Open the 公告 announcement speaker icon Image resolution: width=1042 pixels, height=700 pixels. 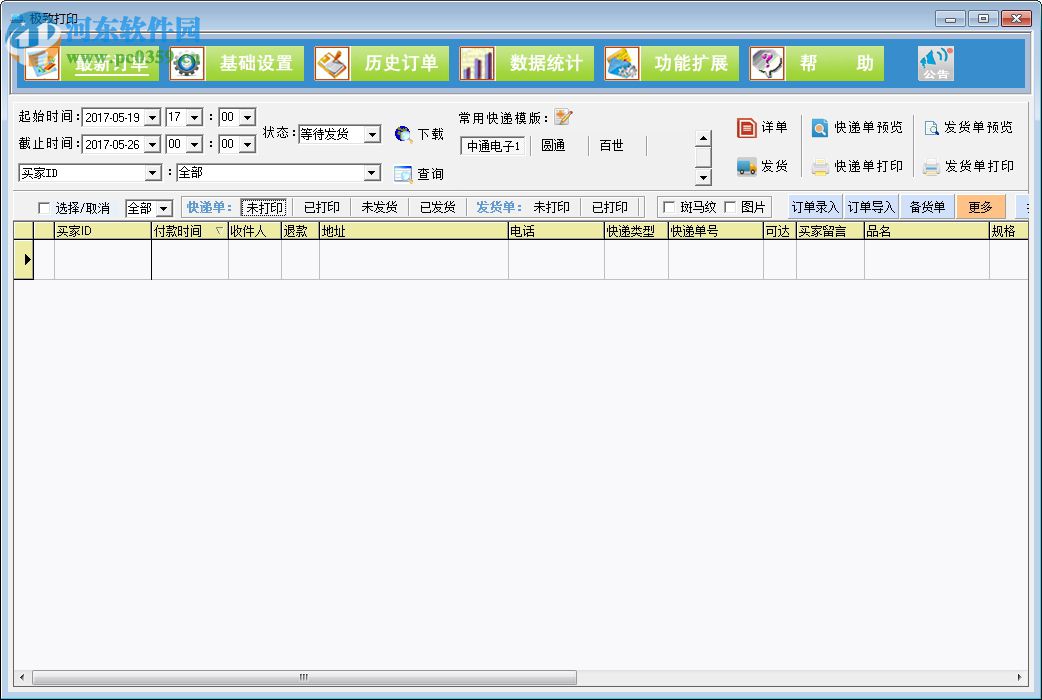[x=936, y=64]
